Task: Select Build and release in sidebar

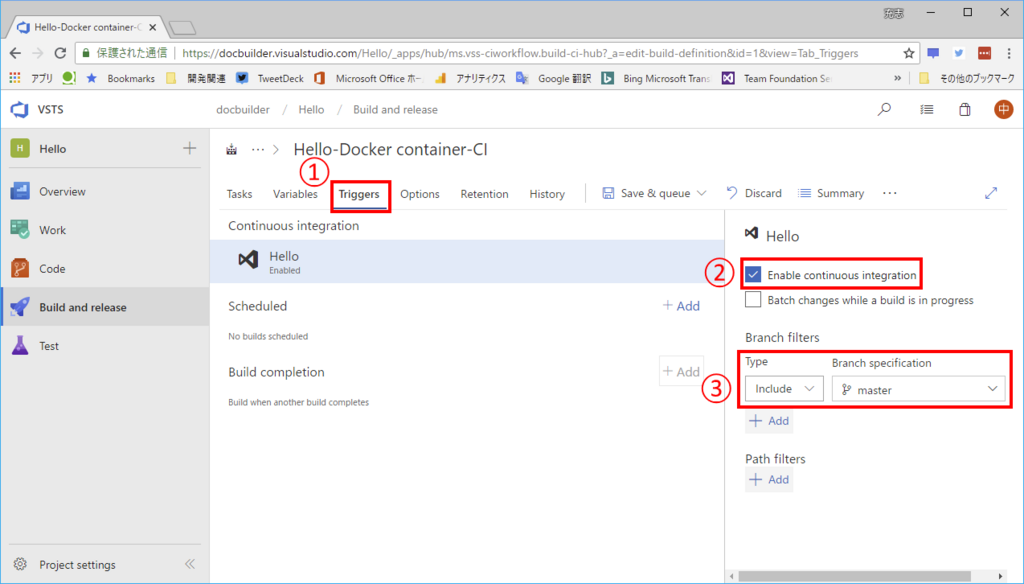Action: [105, 307]
